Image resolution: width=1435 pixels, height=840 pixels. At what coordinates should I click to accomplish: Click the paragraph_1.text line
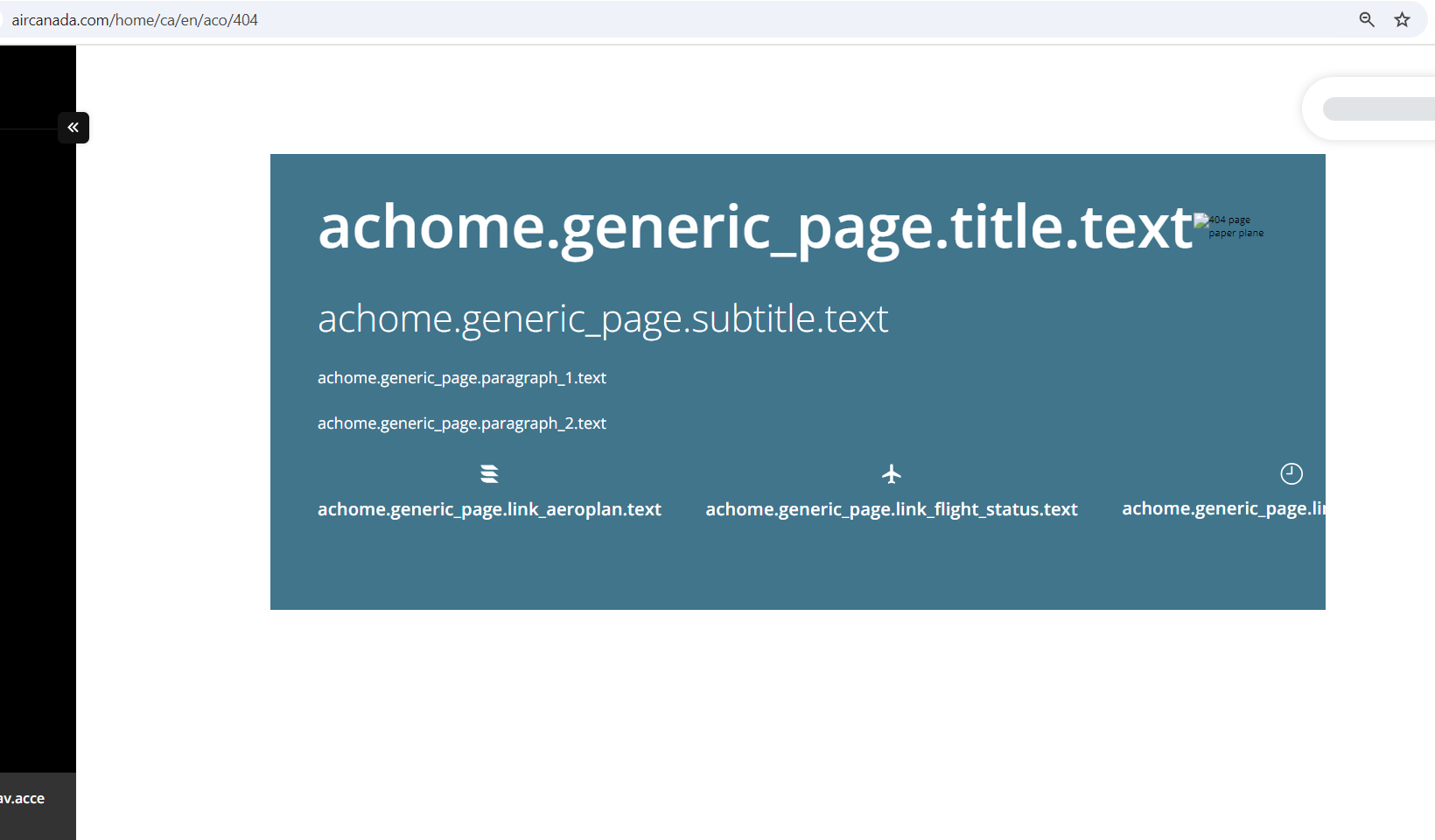tap(461, 378)
